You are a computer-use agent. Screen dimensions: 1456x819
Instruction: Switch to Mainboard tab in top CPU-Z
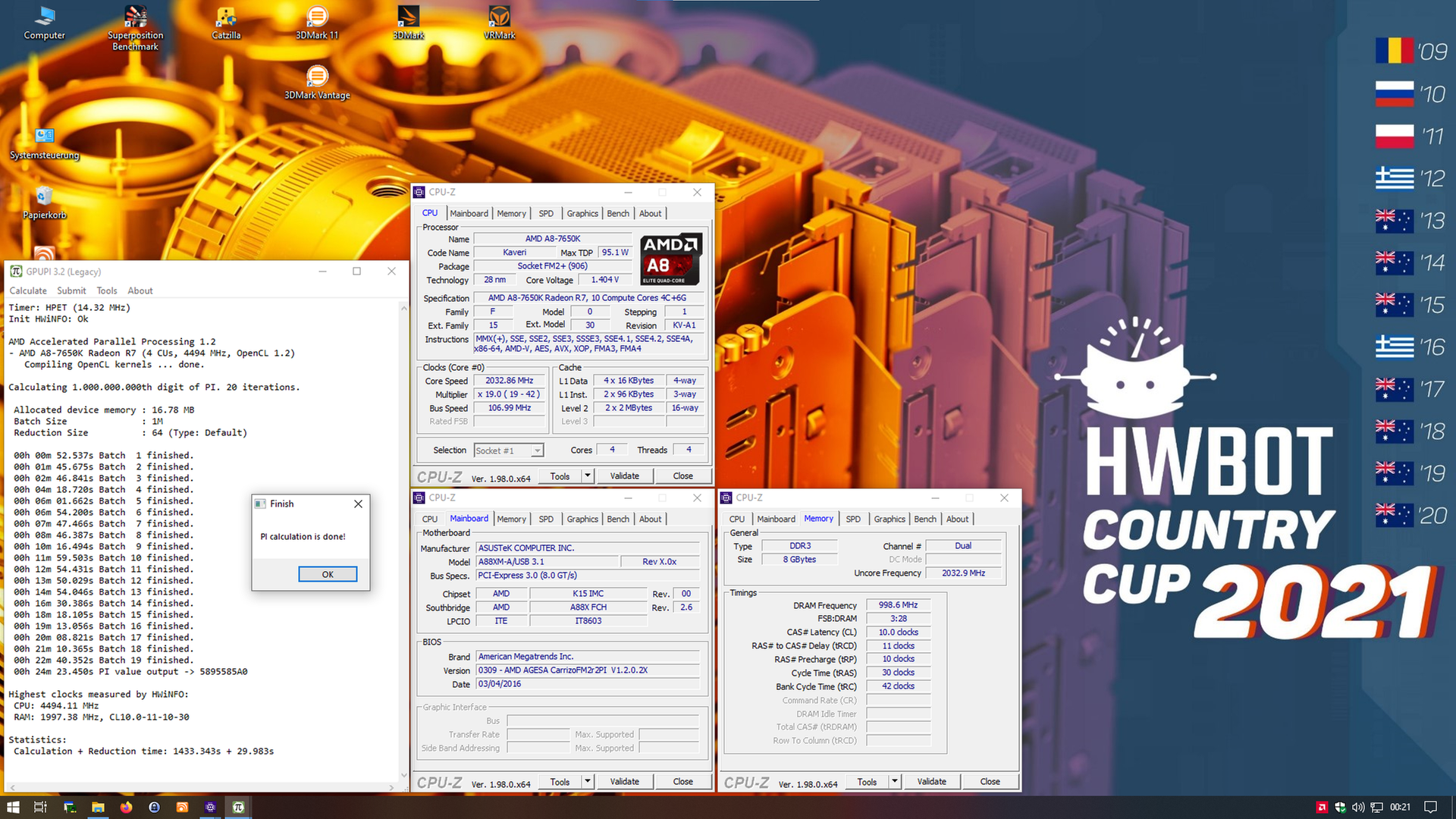click(x=469, y=213)
